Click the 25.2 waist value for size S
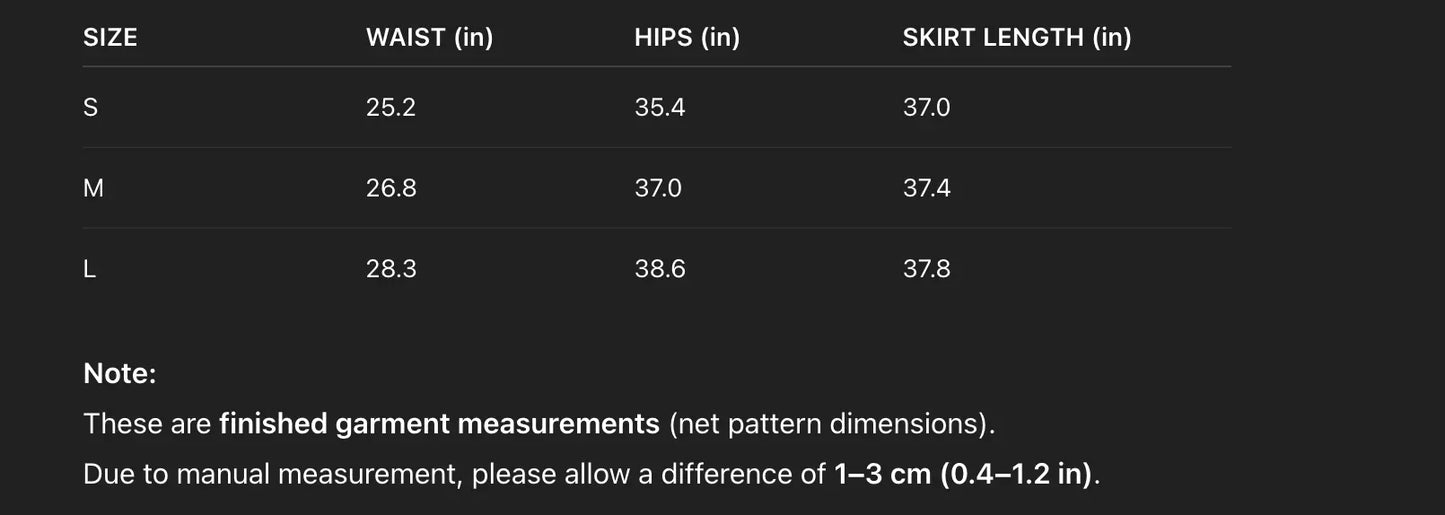 coord(391,108)
